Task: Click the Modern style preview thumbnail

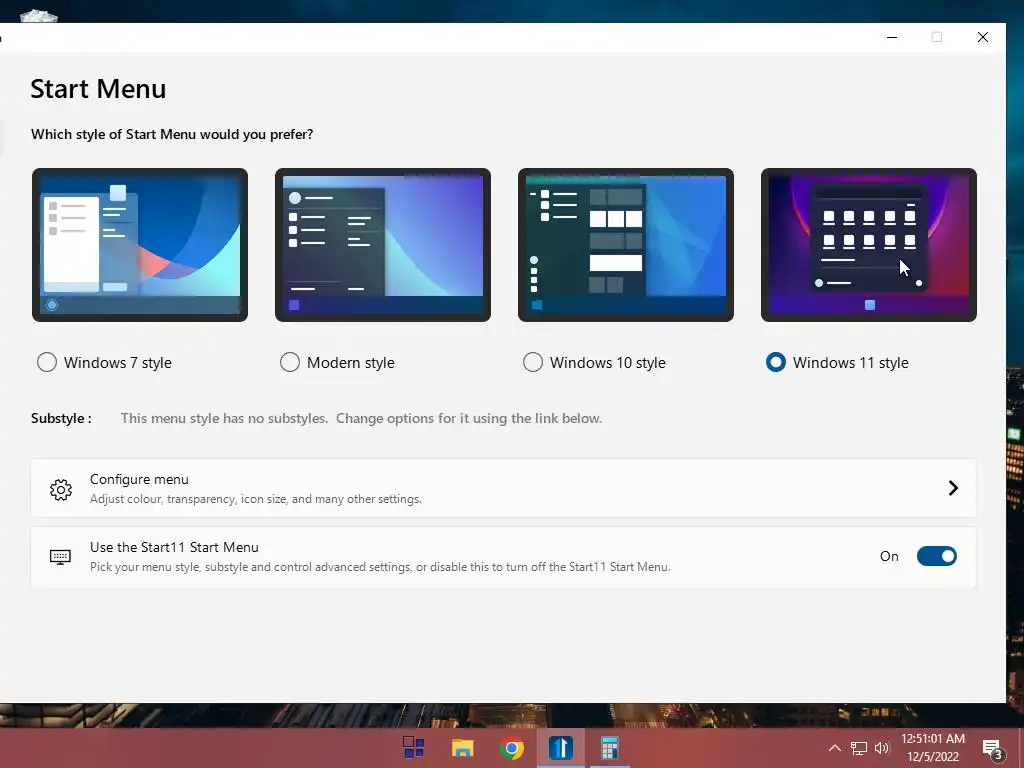Action: pos(383,245)
